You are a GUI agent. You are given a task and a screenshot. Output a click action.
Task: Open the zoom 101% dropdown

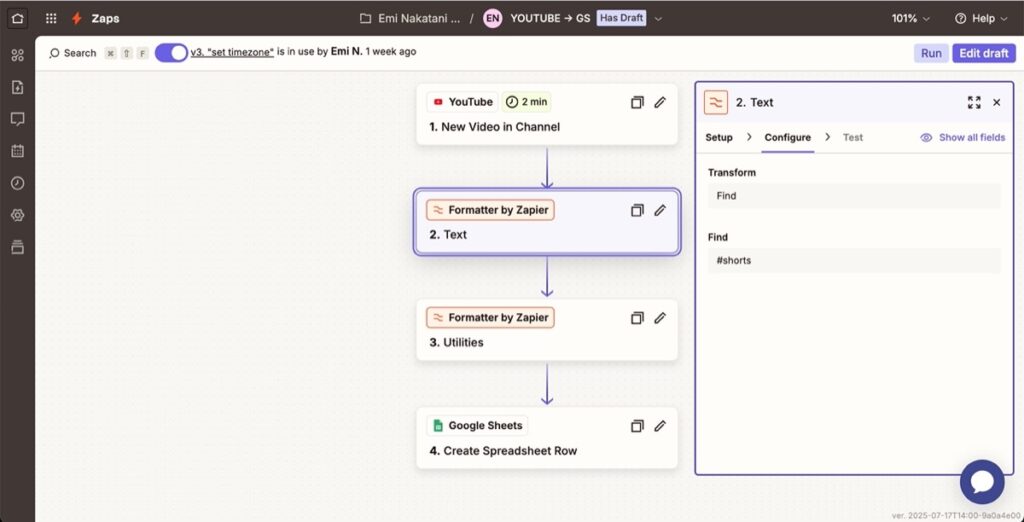911,18
